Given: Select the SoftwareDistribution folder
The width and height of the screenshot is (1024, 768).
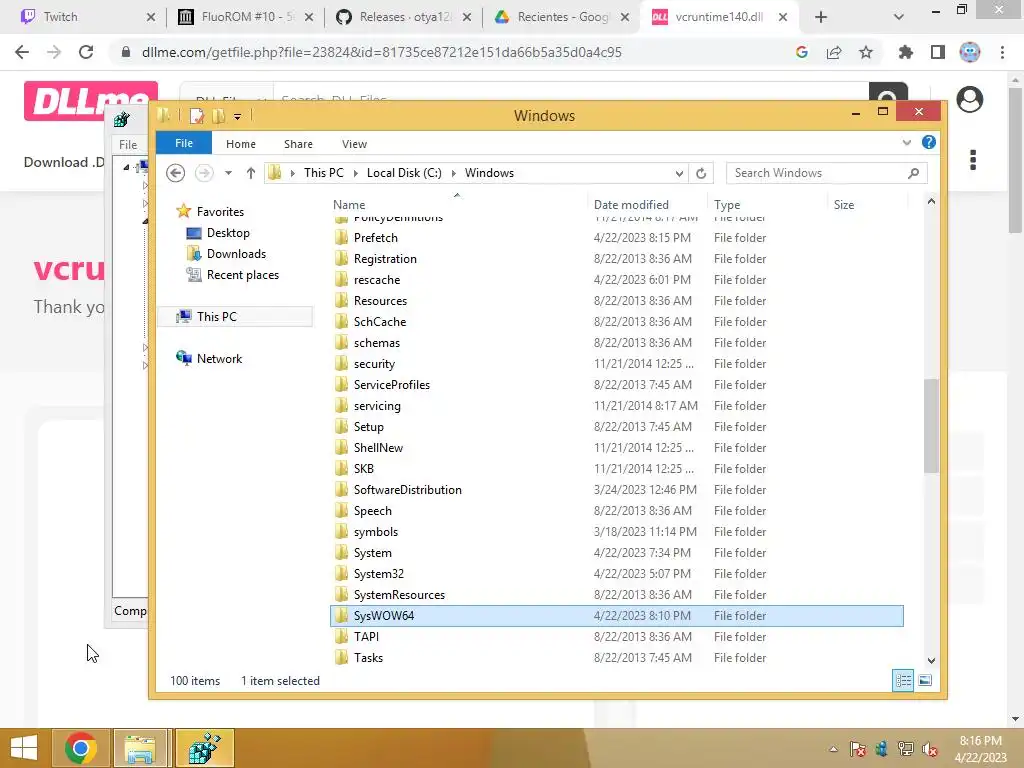Looking at the screenshot, I should point(616,490).
